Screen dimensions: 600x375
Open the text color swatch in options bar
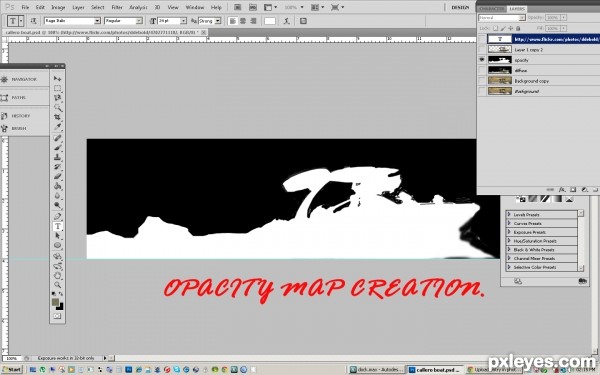click(270, 21)
